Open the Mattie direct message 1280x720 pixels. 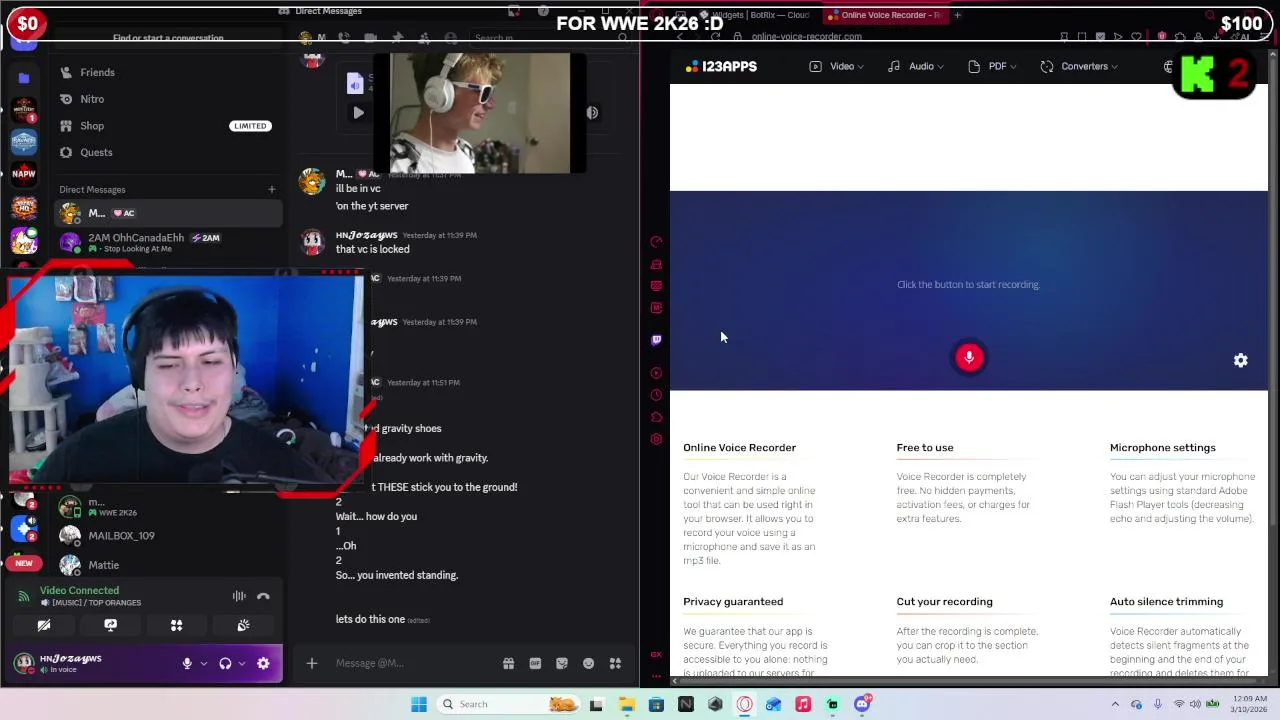[167, 565]
